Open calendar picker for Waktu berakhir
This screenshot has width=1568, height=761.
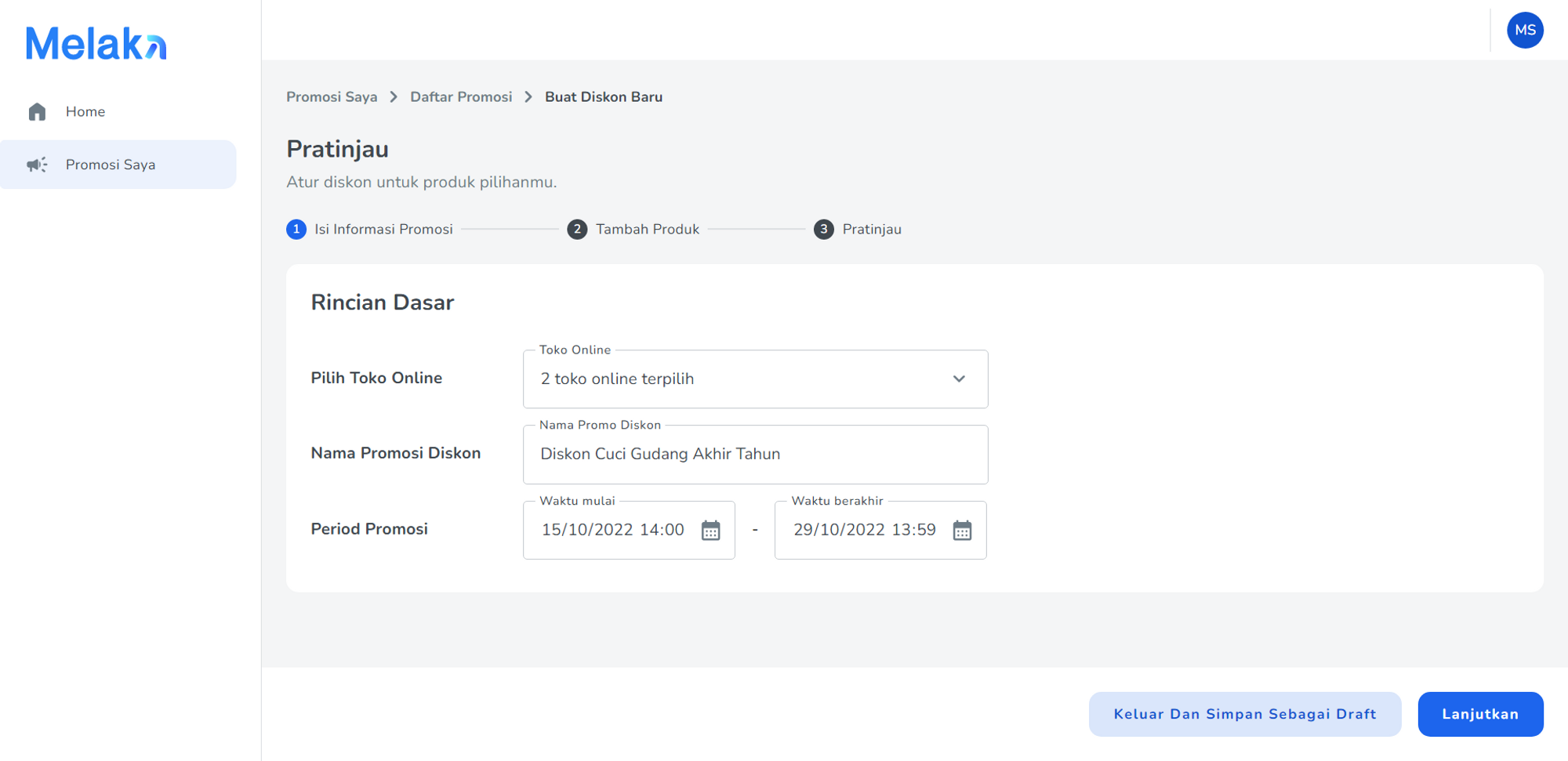click(x=962, y=531)
